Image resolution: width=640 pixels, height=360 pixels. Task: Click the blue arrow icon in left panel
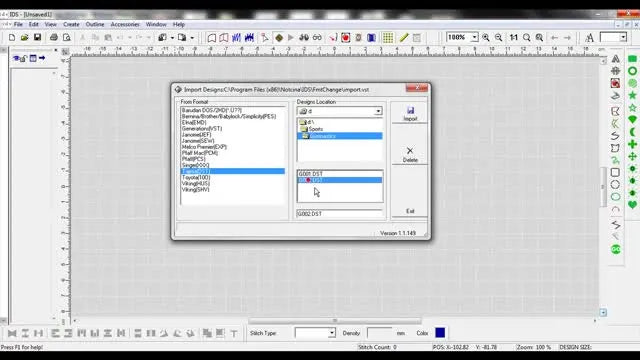coord(42,58)
